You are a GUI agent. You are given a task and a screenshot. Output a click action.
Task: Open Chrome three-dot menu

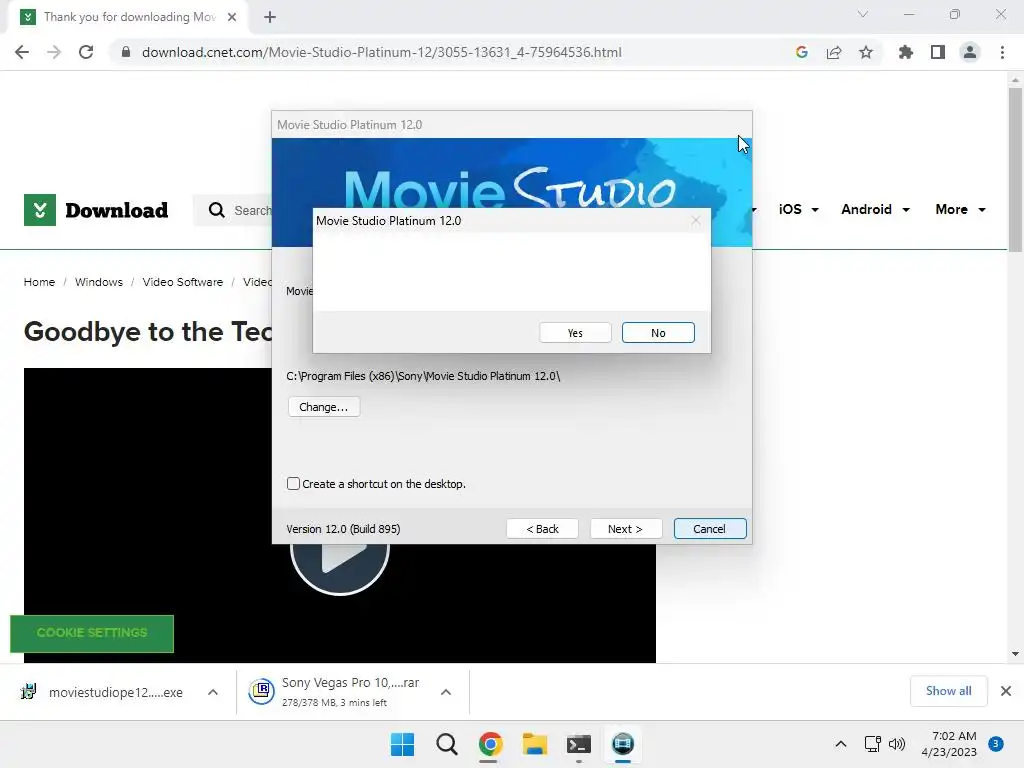[1002, 52]
